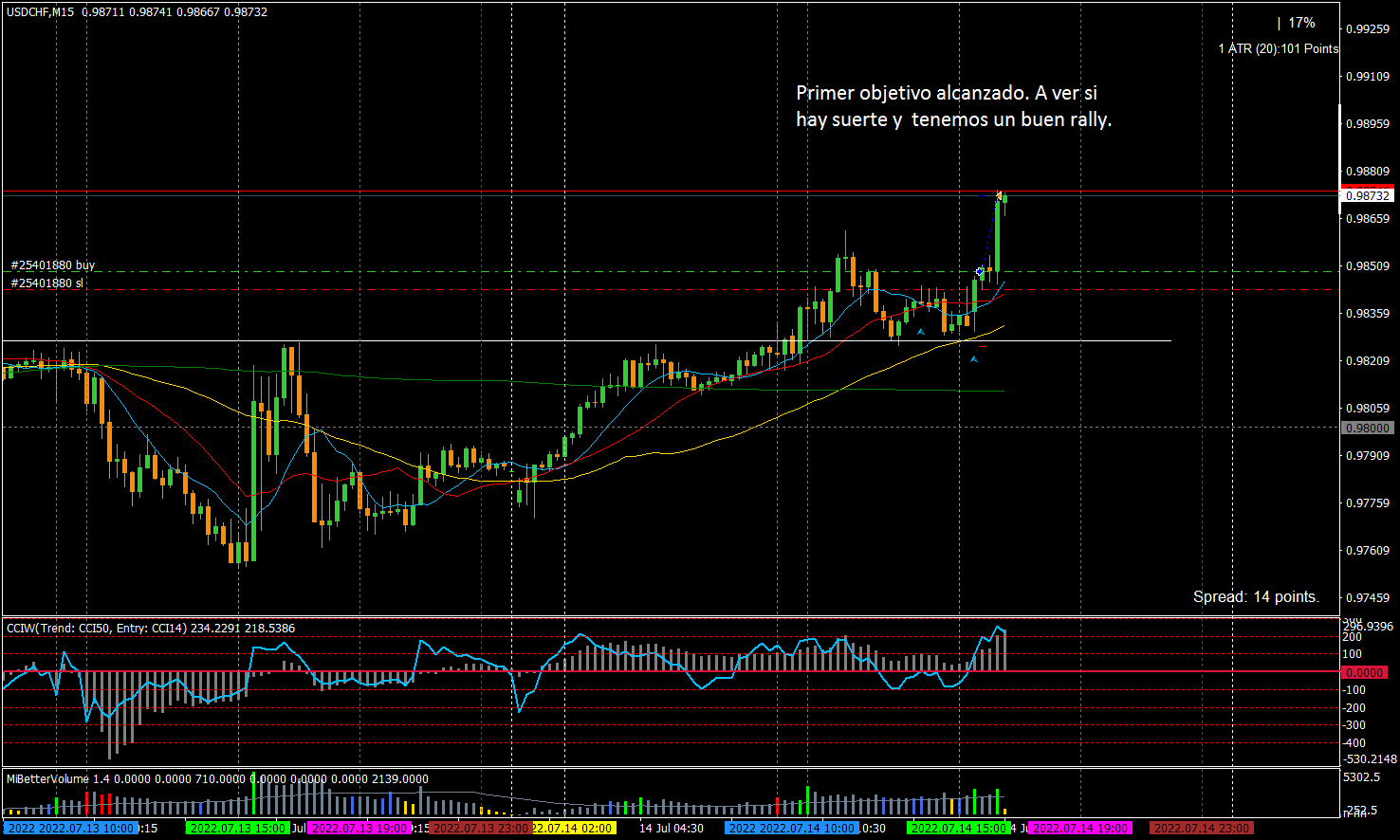Click the magenta 2022.07.13 19:00 time marker
This screenshot has width=1400, height=840.
(x=359, y=828)
